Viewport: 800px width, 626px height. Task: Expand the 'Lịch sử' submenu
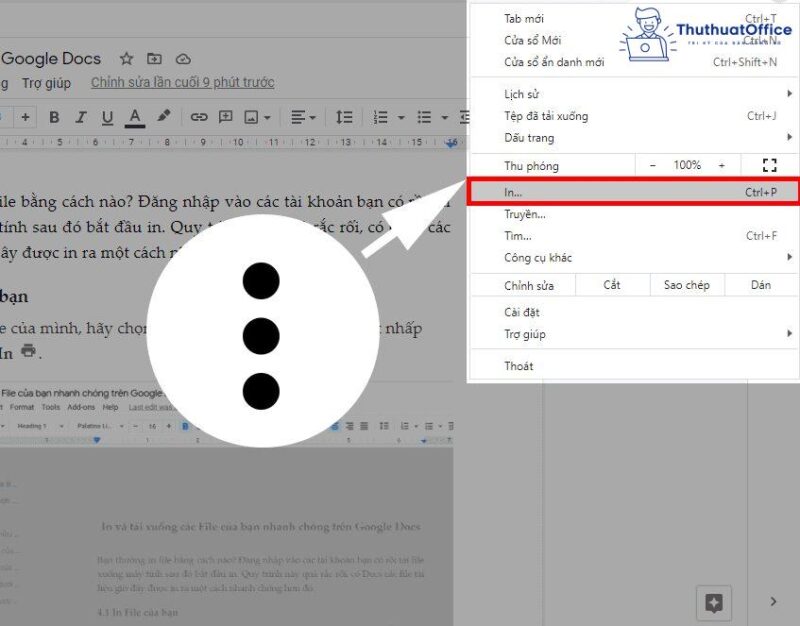pos(633,94)
